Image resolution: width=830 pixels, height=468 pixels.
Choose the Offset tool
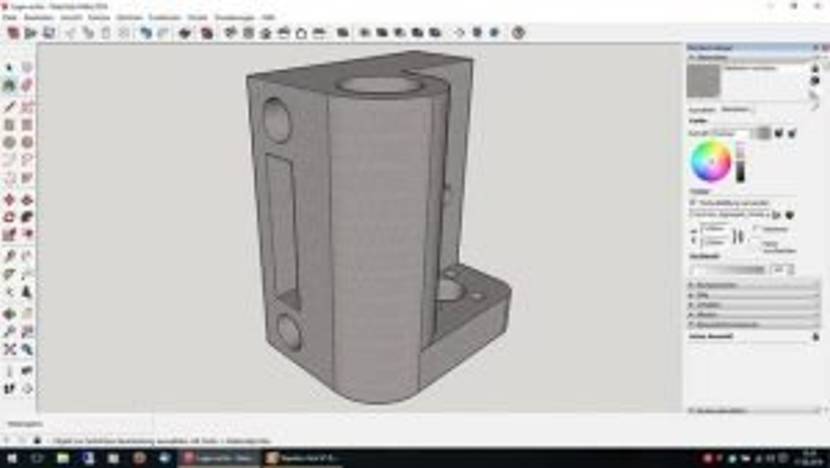pos(27,235)
